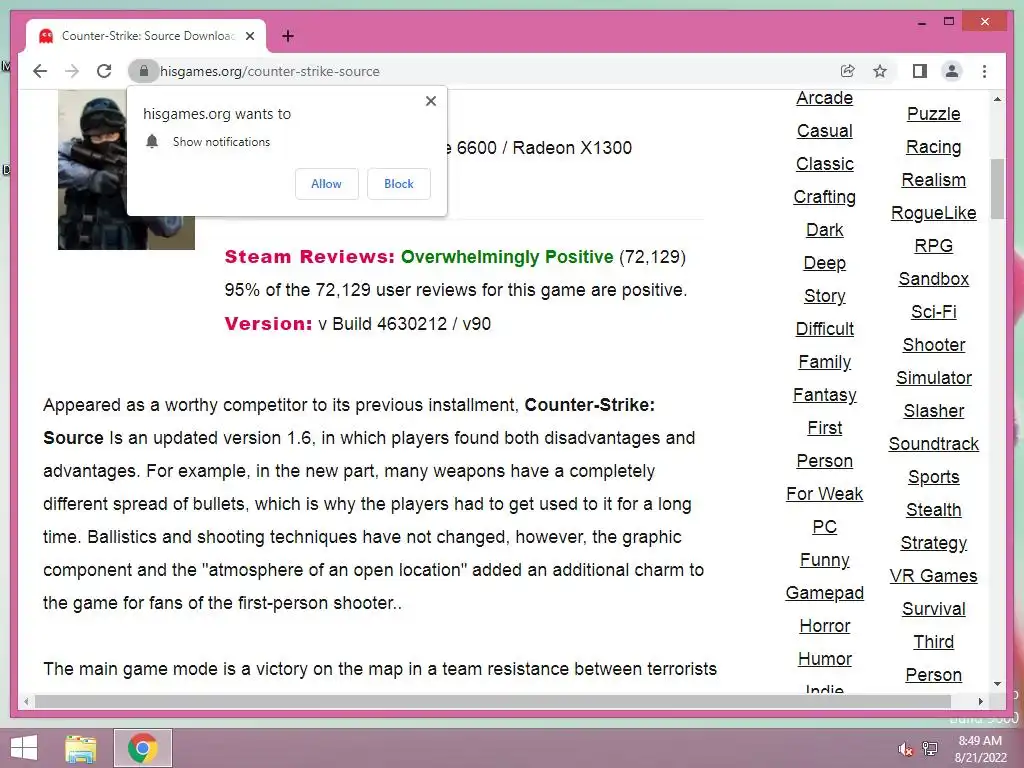Dismiss the notification permission popup

(430, 101)
